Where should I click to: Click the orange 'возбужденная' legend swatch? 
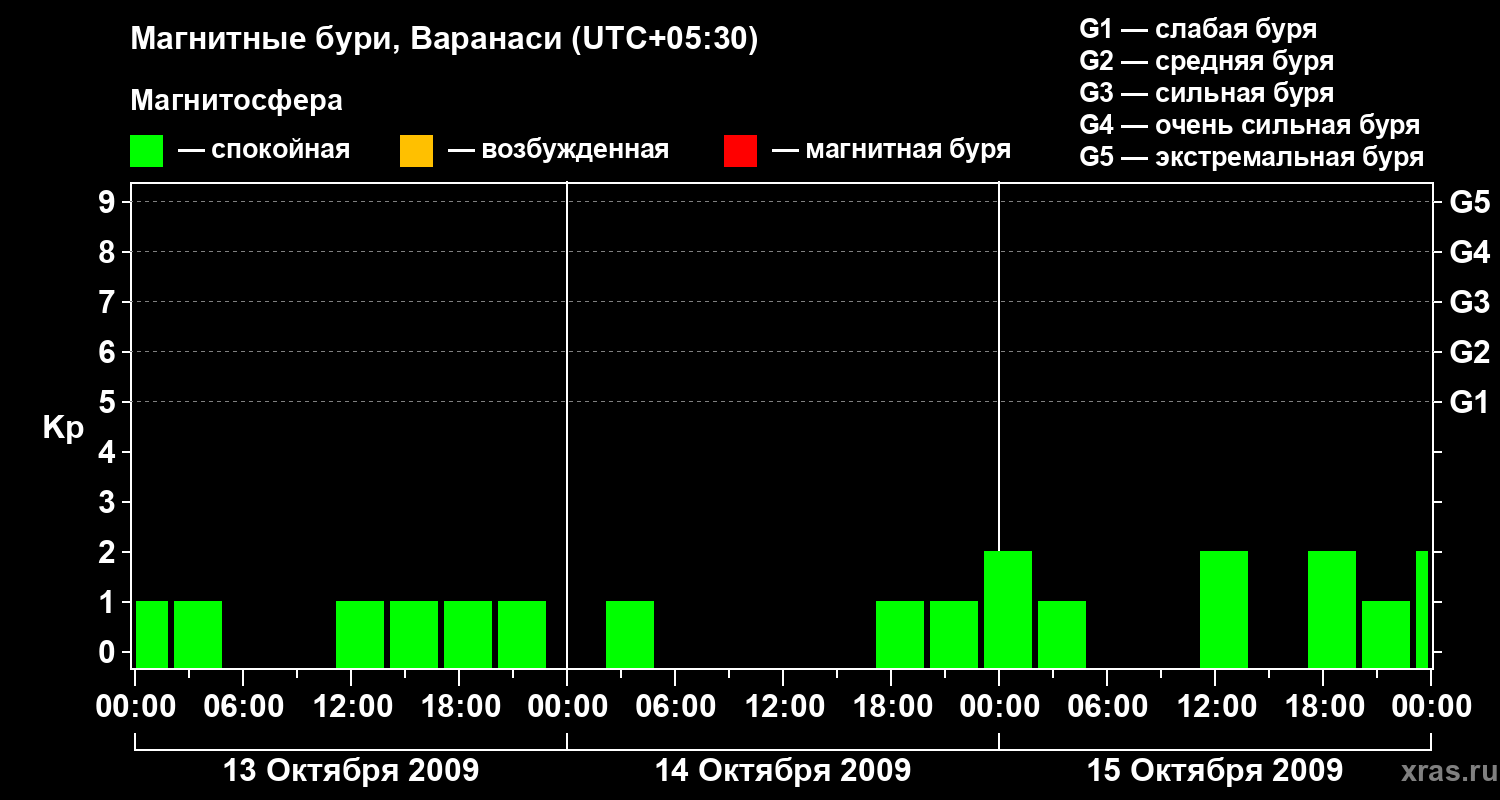click(x=416, y=150)
